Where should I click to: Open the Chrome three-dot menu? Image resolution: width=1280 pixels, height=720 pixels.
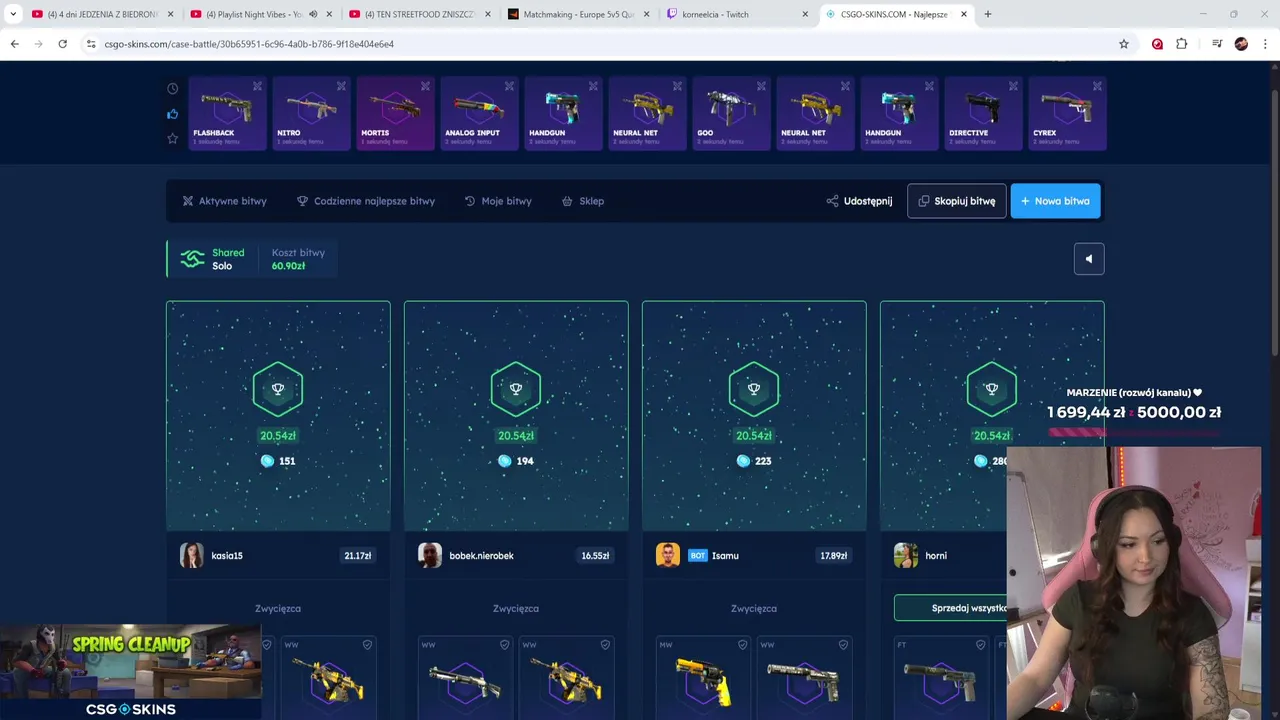(x=1265, y=44)
